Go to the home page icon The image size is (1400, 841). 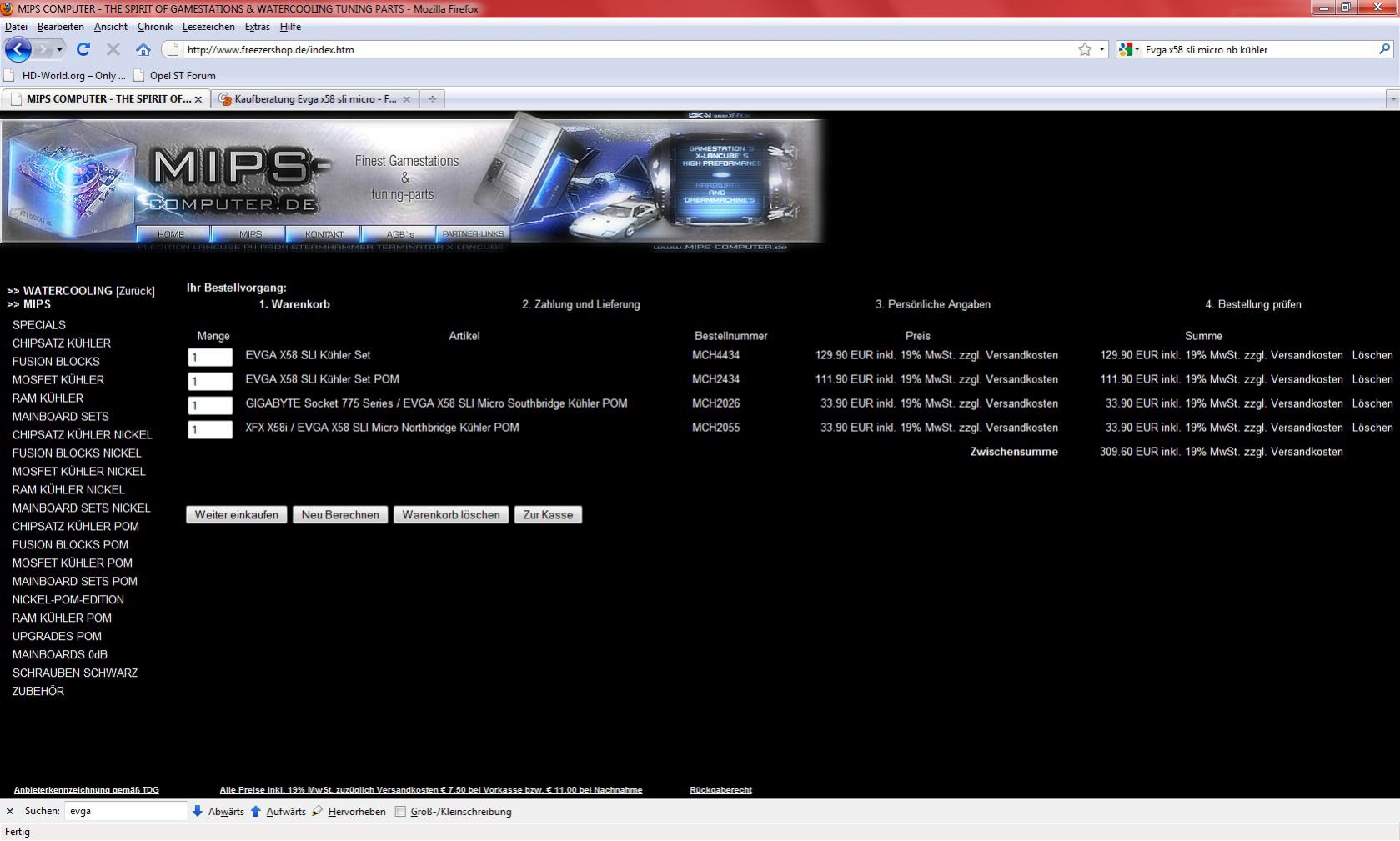(143, 49)
